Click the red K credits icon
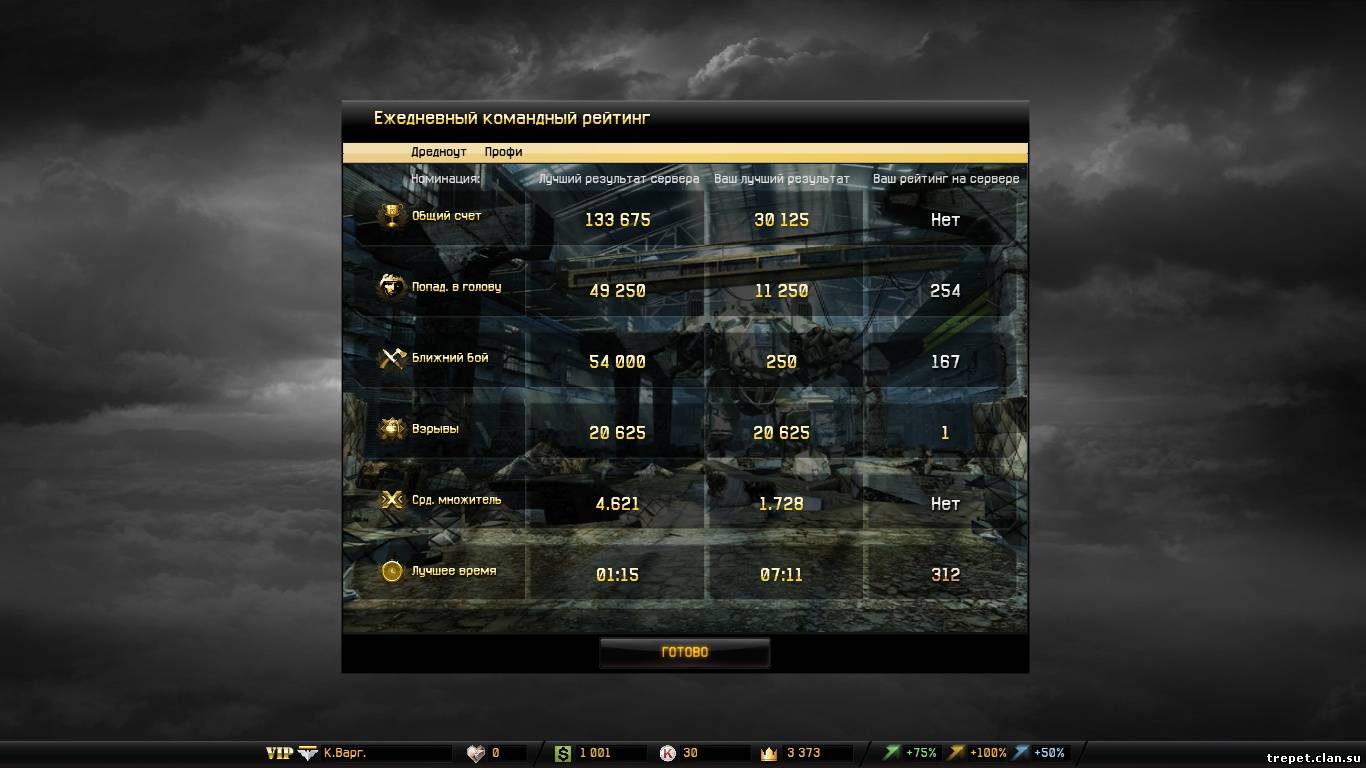1366x768 pixels. 667,753
